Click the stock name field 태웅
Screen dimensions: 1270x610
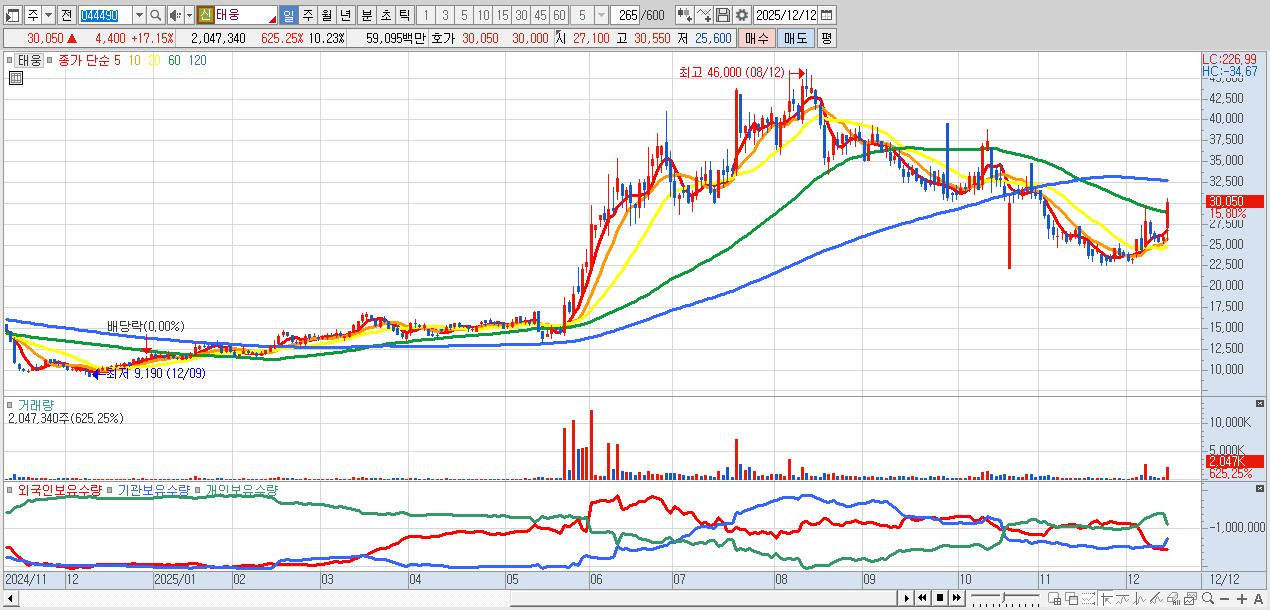pos(246,15)
